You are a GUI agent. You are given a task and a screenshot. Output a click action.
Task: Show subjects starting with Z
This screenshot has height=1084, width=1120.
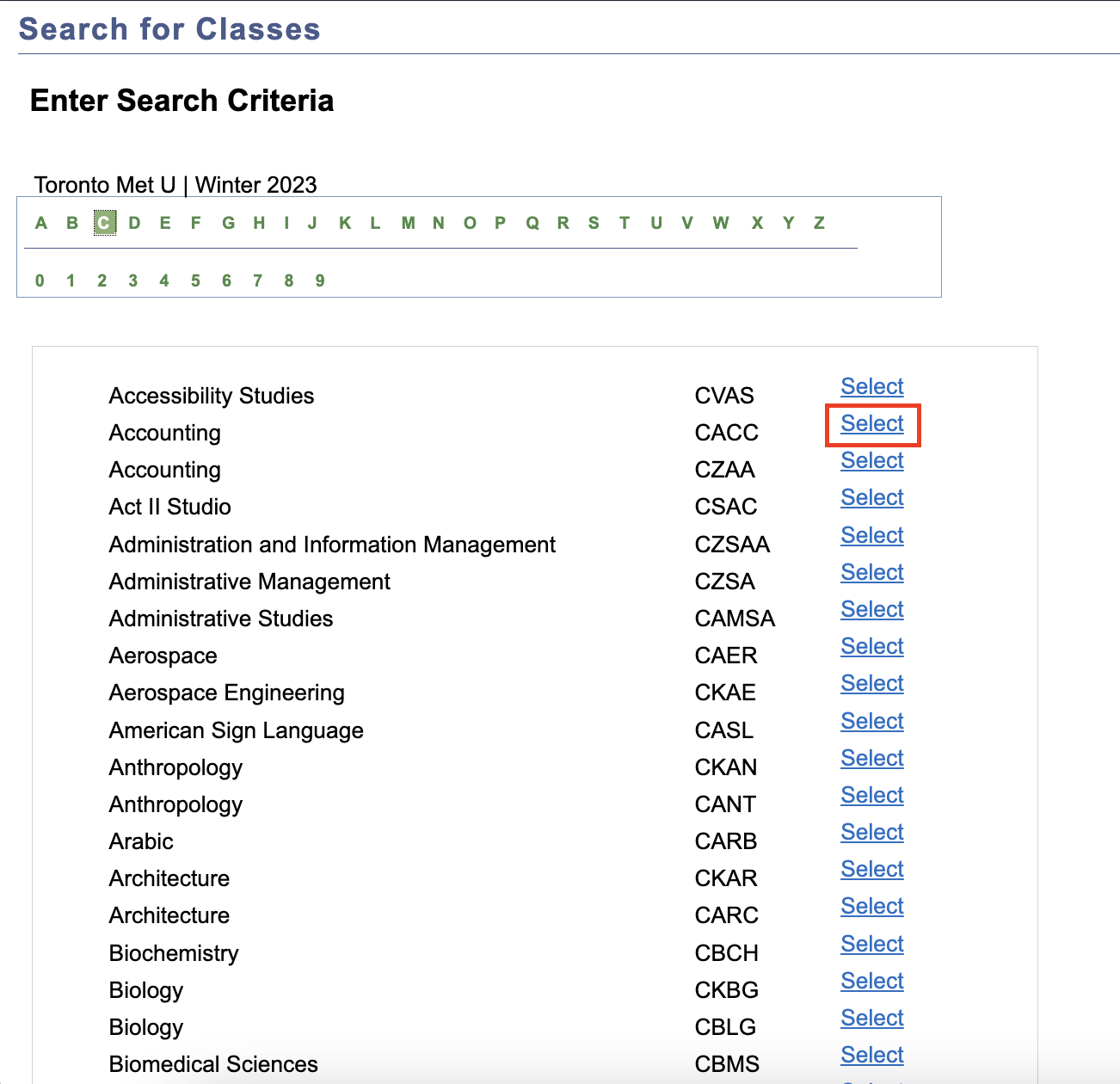coord(819,224)
